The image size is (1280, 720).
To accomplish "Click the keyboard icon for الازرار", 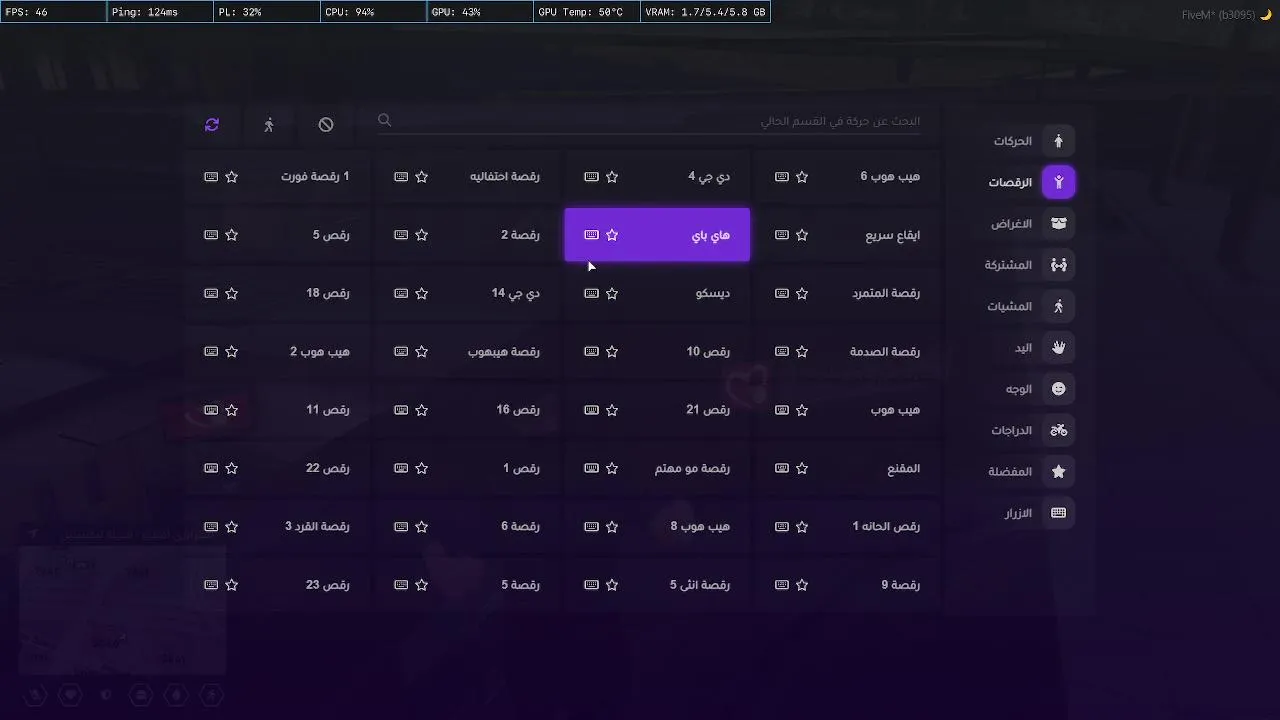I will [x=1058, y=513].
